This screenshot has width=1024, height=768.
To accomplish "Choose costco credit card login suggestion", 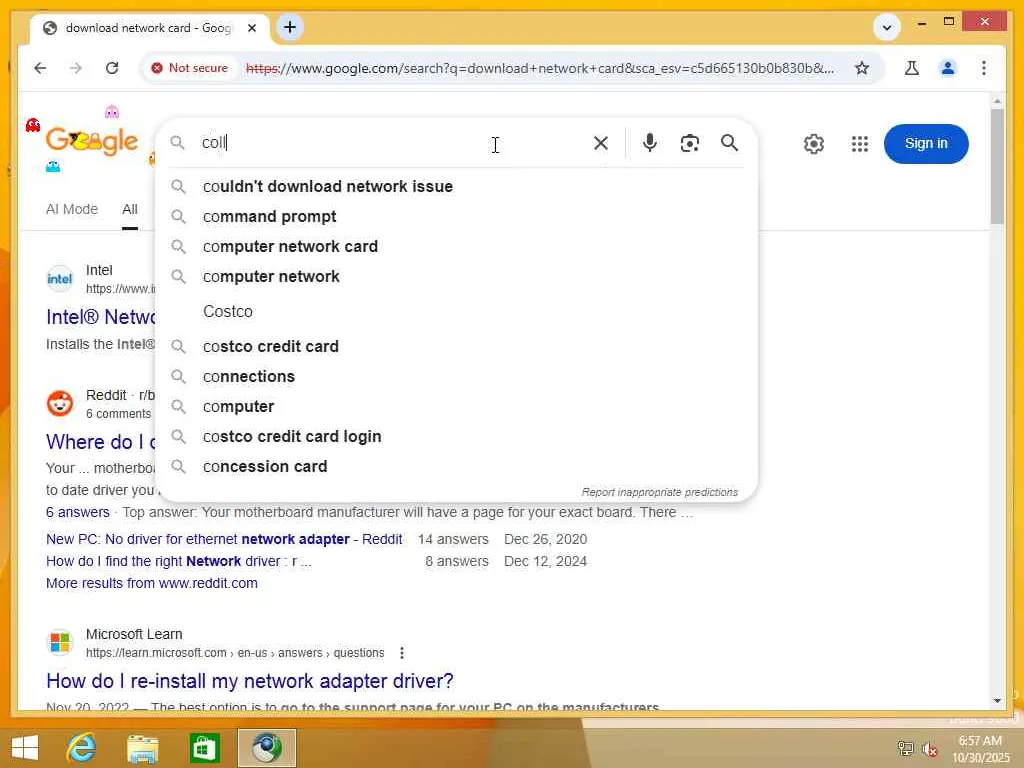I will (x=457, y=436).
